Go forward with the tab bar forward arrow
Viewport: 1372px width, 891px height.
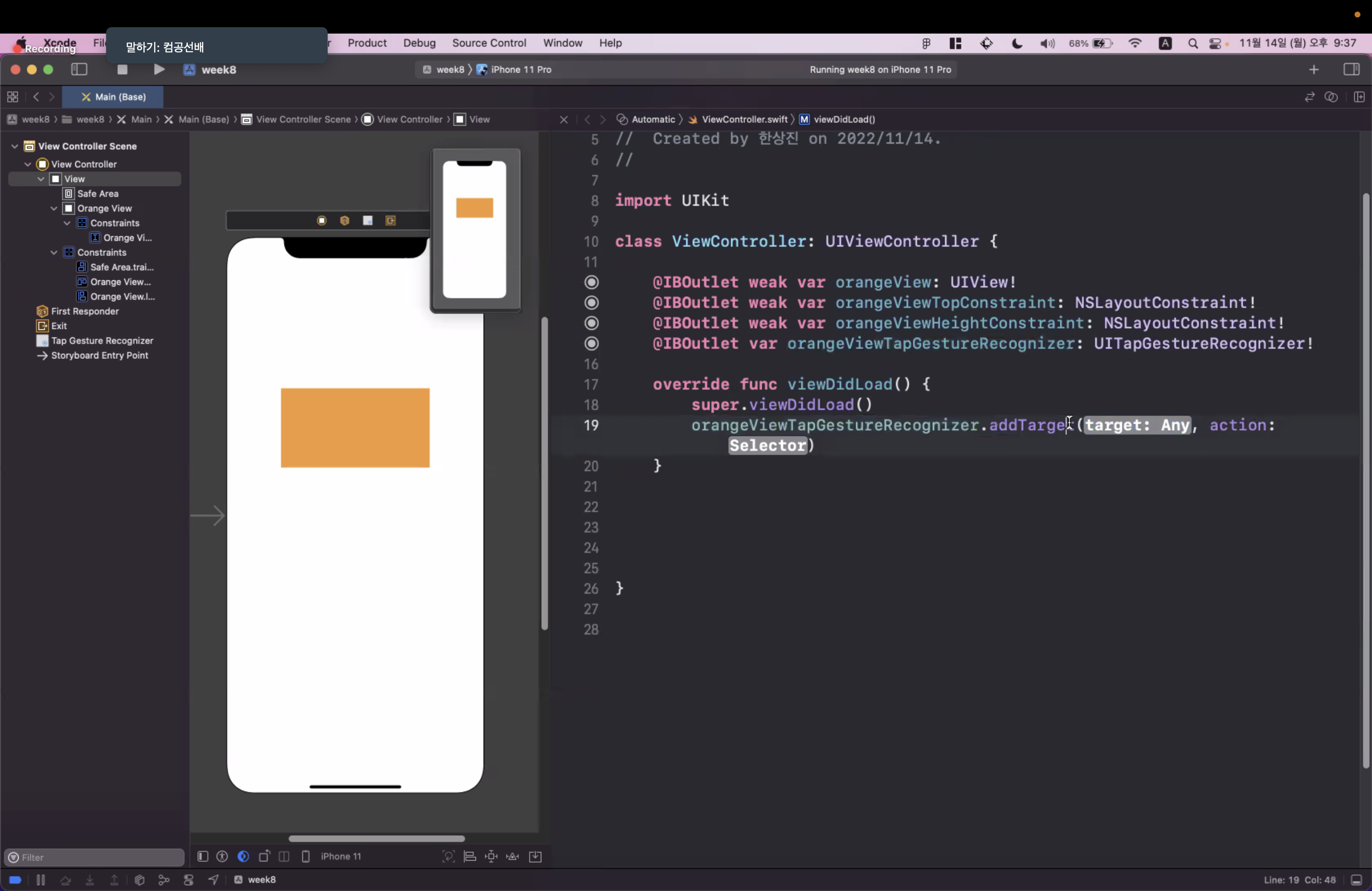point(52,97)
